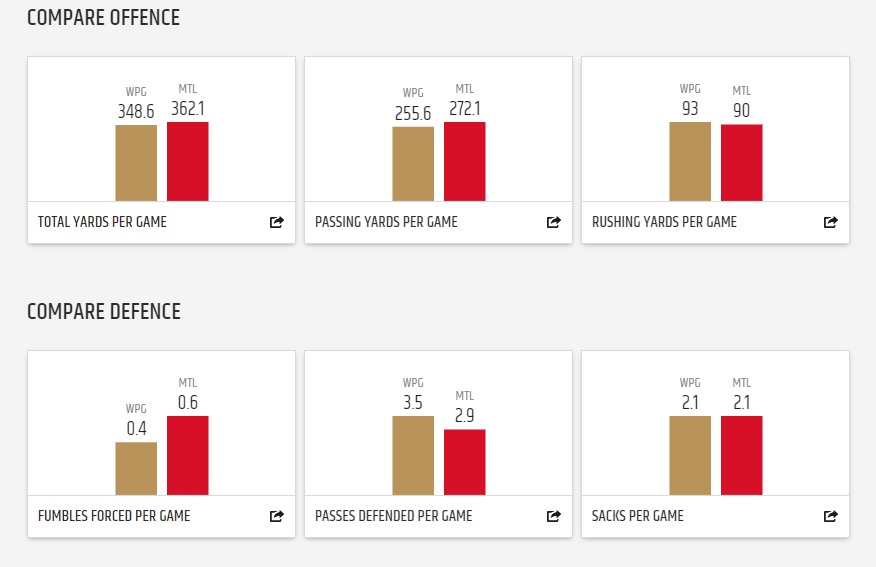Viewport: 876px width, 567px height.
Task: Click share icon for Total Yards Per Game
Action: click(x=277, y=222)
